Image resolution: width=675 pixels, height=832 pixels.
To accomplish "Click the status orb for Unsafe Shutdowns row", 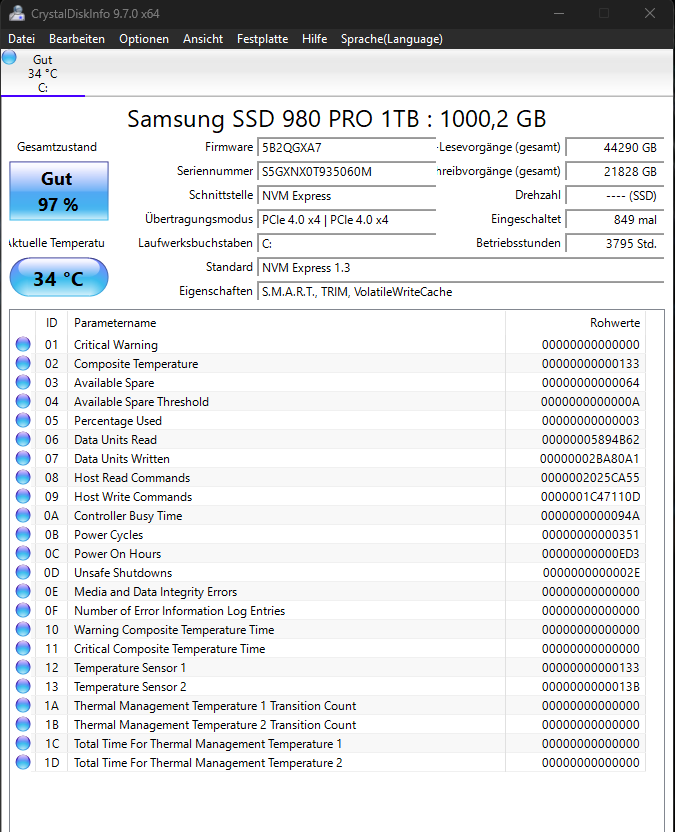I will click(x=23, y=573).
